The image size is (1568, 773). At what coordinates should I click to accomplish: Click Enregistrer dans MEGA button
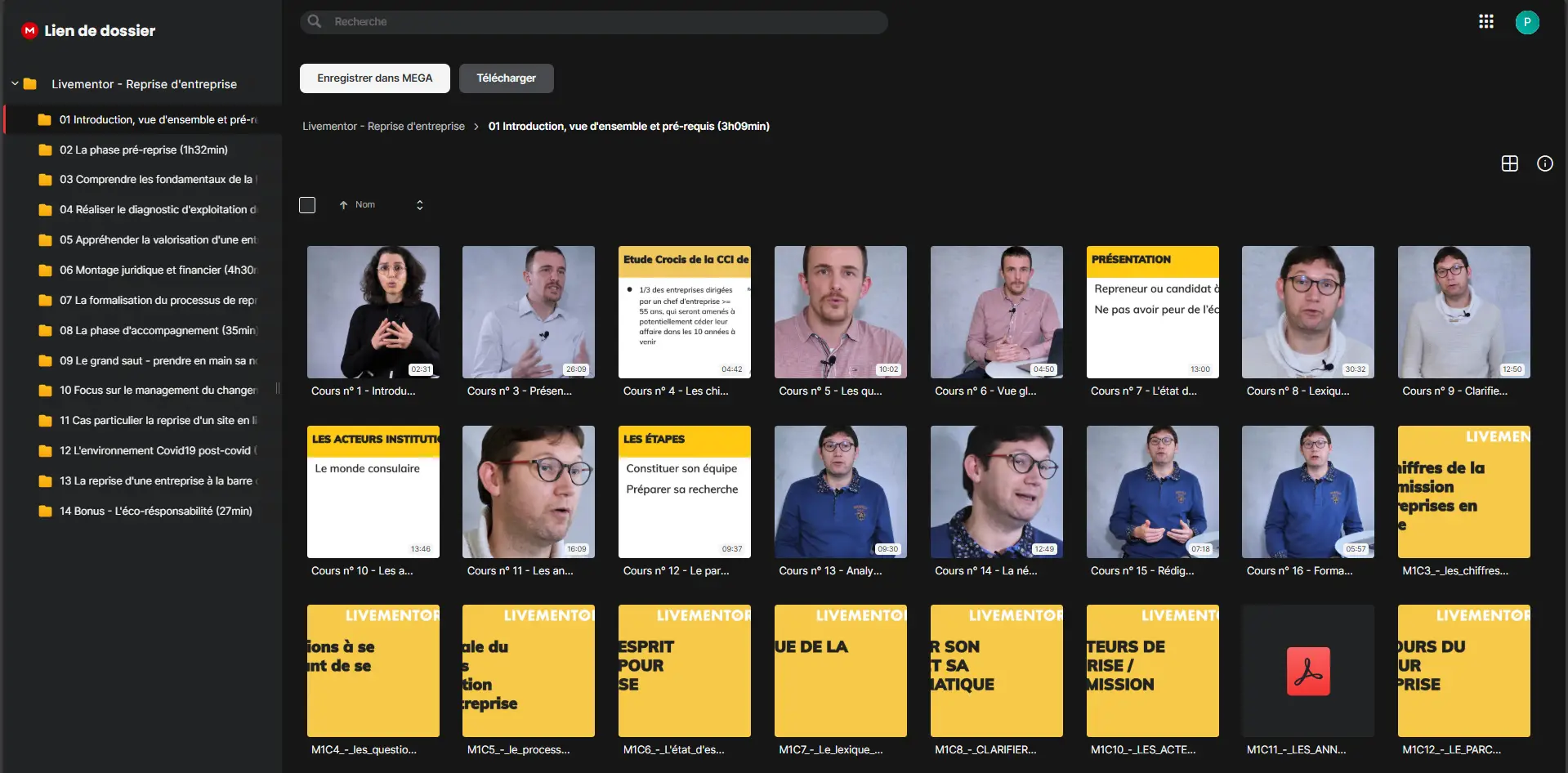375,78
